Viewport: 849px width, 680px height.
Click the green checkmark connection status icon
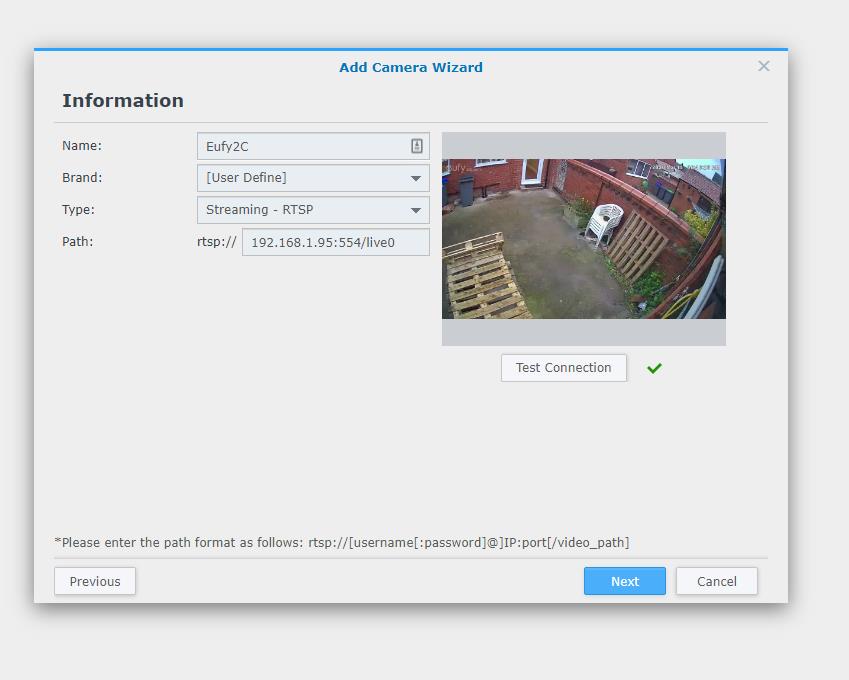[x=654, y=368]
